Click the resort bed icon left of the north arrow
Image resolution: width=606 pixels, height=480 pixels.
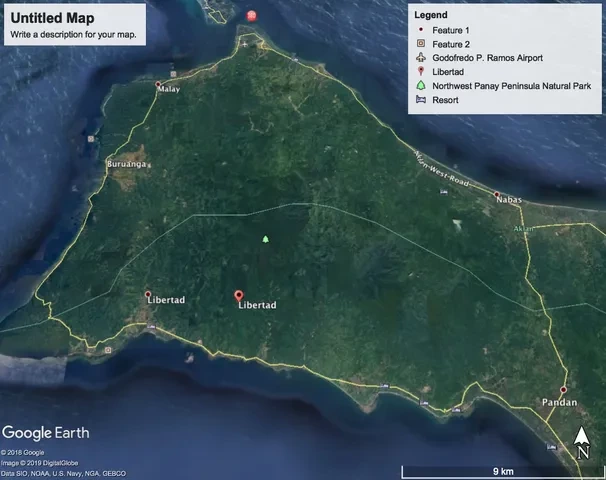point(552,447)
